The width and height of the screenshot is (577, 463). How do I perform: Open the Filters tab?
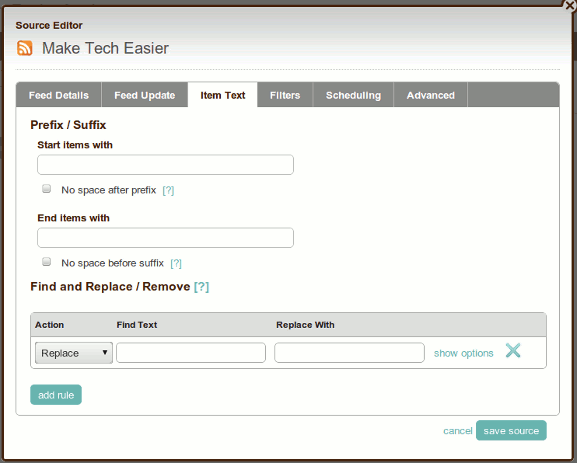[285, 95]
